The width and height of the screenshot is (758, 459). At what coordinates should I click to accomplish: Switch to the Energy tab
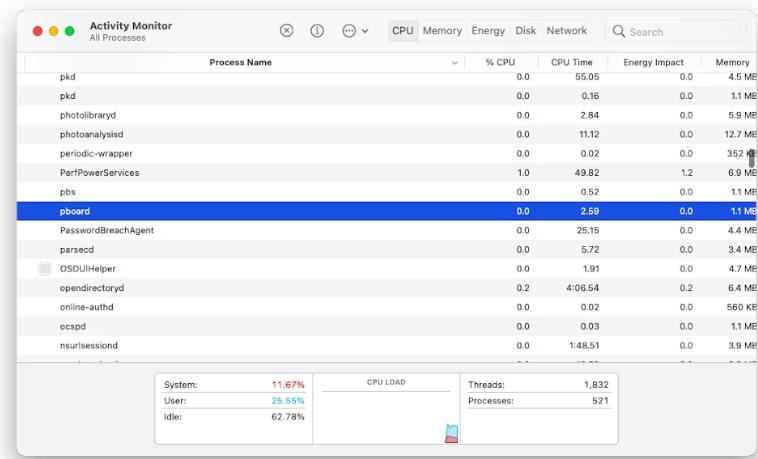(488, 31)
